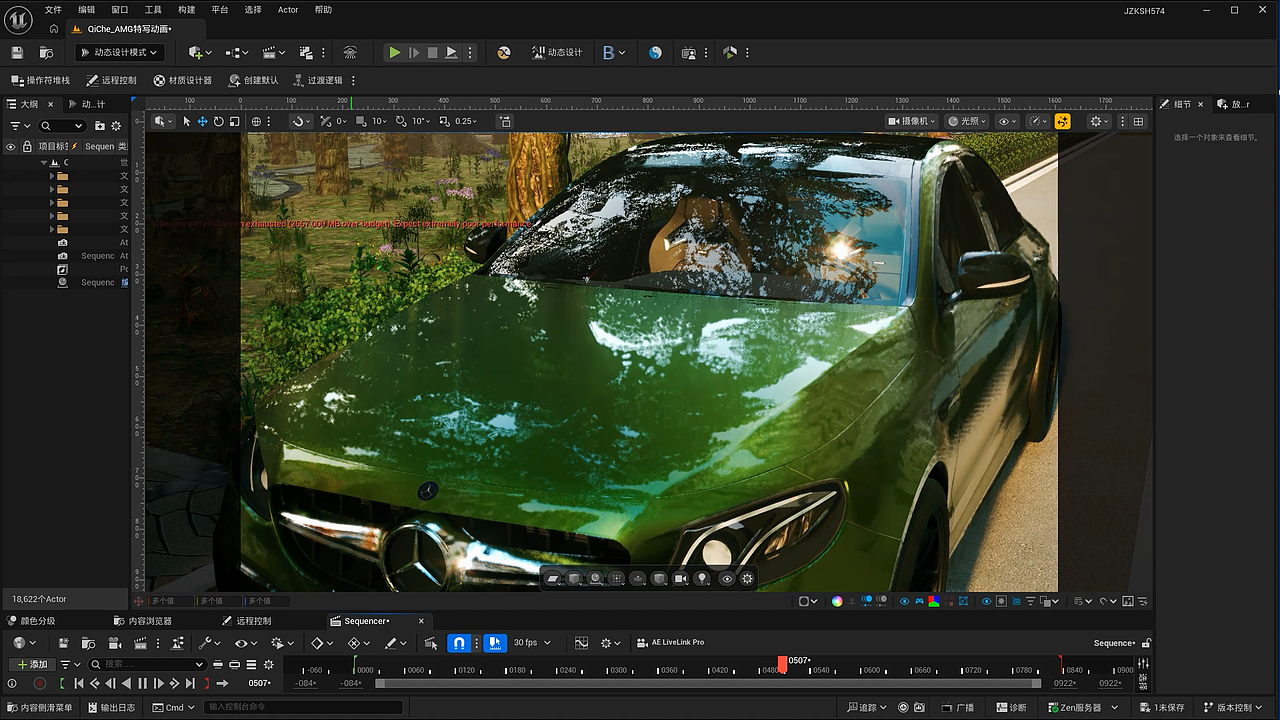Open the 版本控制 status menu

(1235, 708)
